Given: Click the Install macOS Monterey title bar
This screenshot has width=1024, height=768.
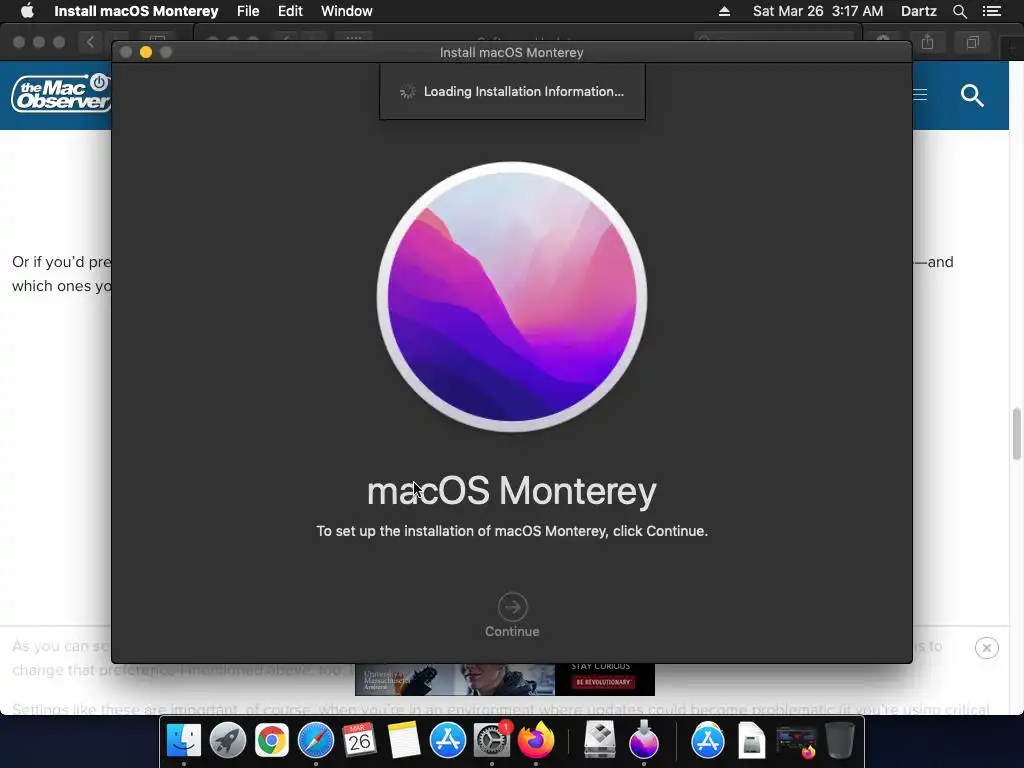Looking at the screenshot, I should (x=512, y=52).
